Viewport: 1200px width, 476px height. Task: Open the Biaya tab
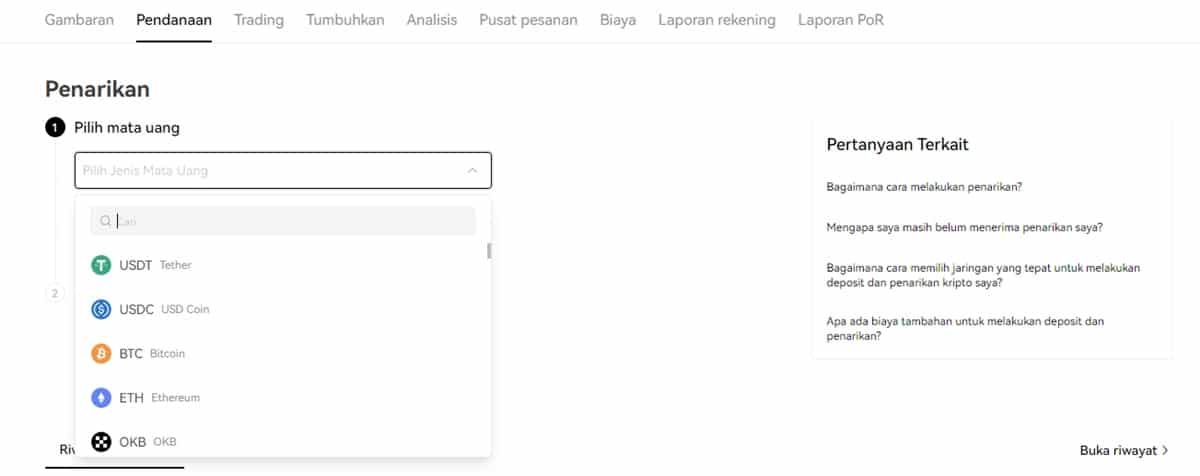(618, 20)
